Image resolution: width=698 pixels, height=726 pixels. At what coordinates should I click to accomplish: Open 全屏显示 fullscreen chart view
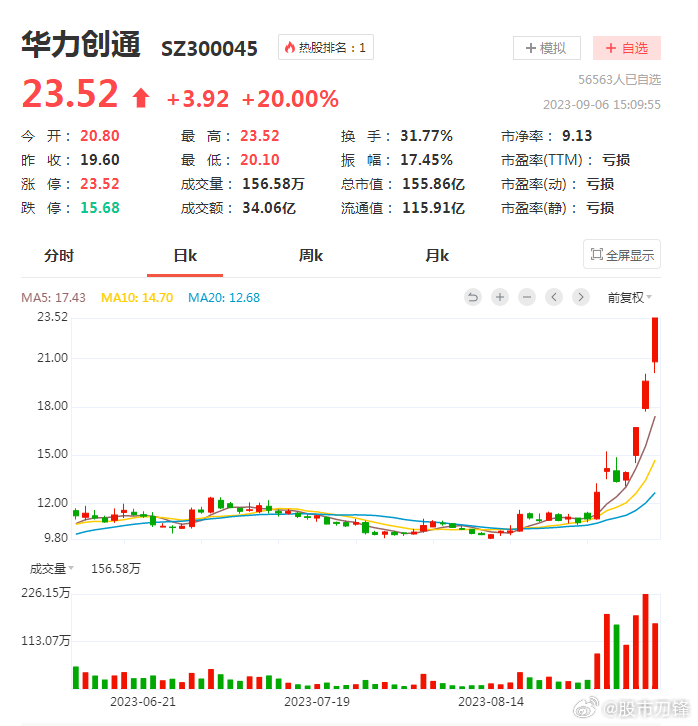coord(622,254)
